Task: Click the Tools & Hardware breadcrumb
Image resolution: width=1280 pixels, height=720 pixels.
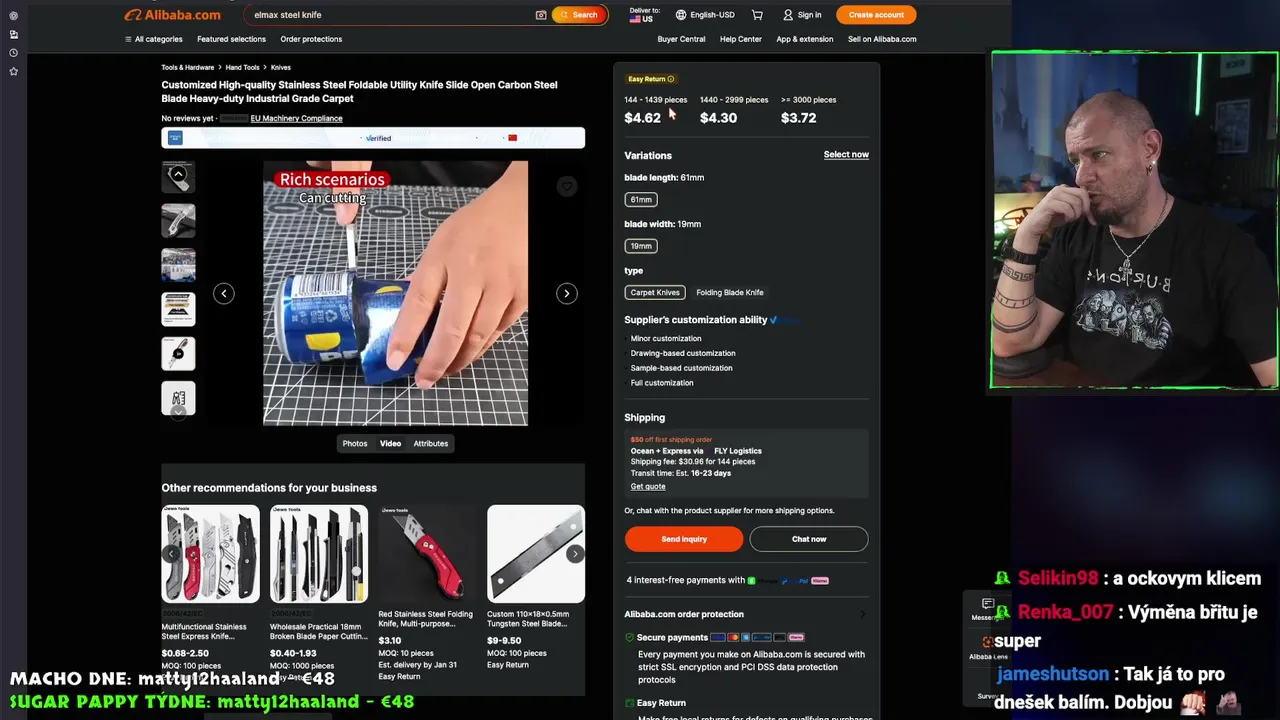Action: [188, 68]
